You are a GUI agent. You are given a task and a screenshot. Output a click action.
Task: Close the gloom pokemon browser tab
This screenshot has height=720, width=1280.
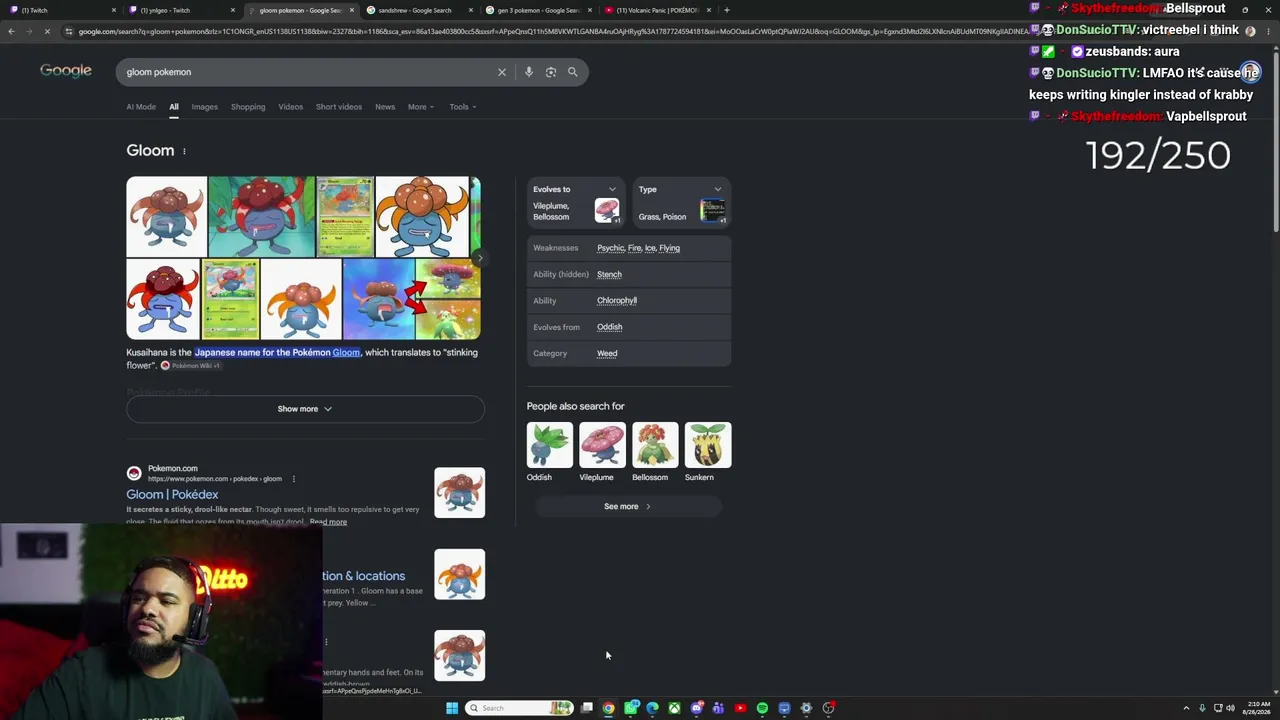(352, 10)
